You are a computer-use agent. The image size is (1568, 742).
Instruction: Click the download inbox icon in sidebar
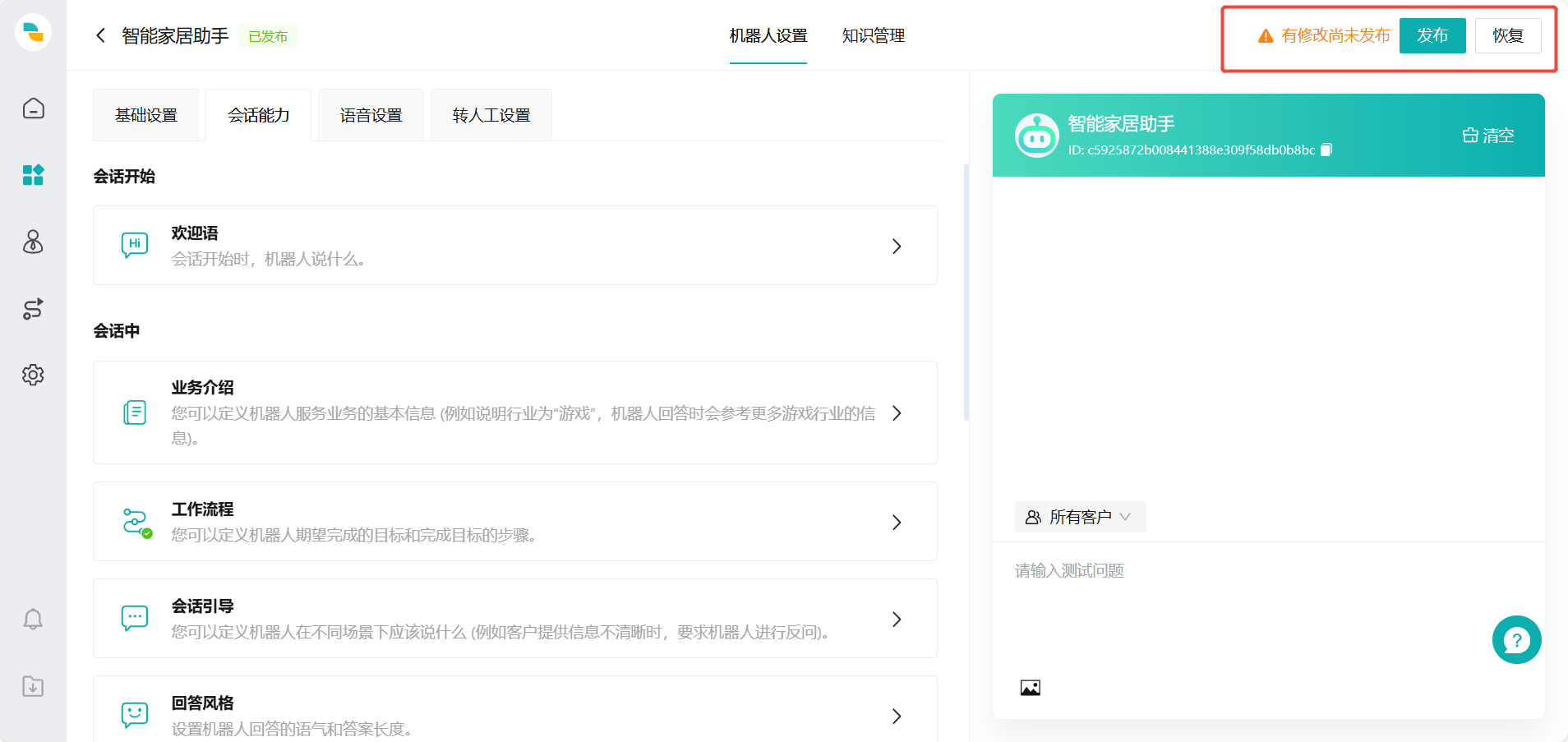click(33, 687)
